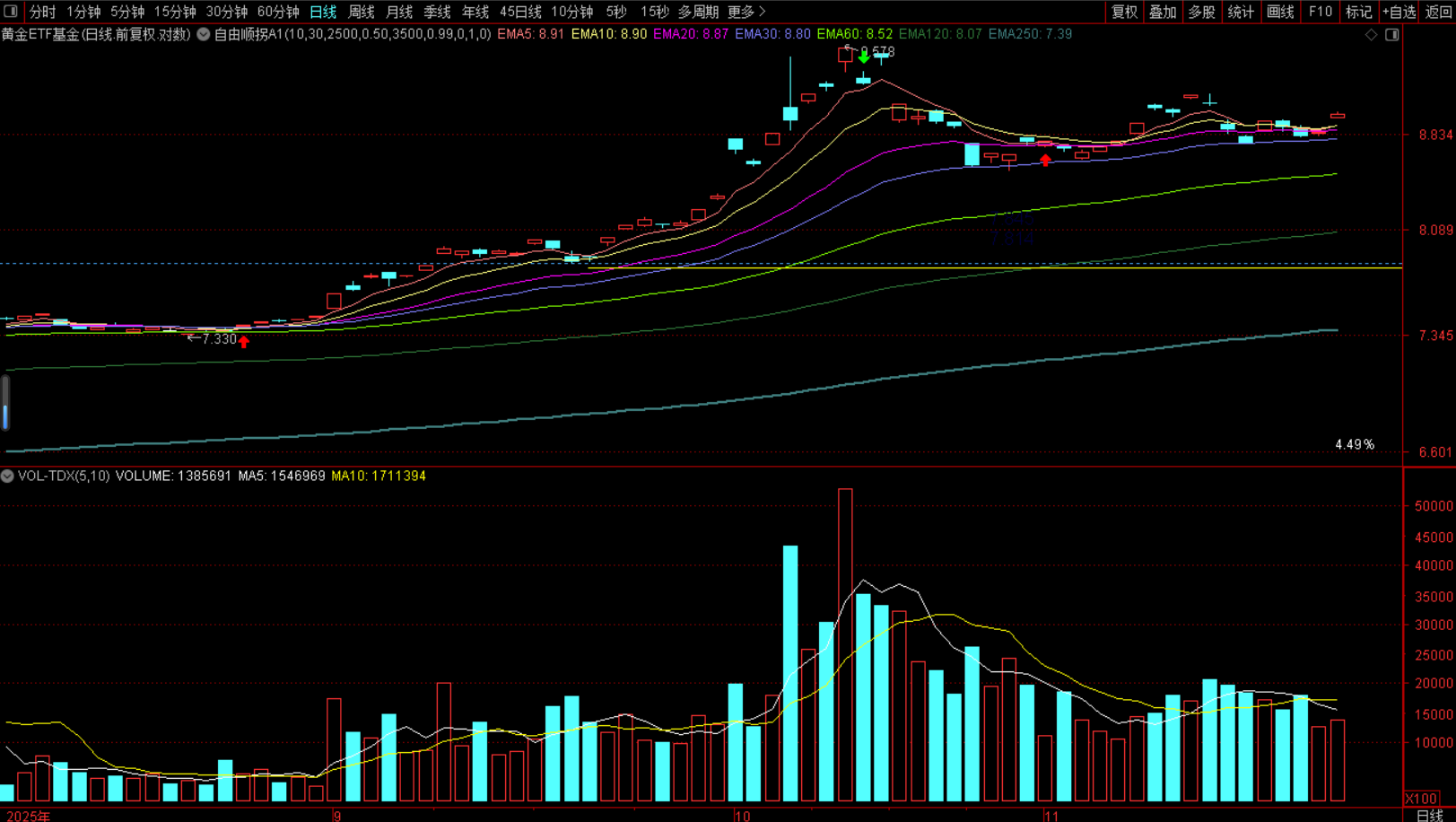Open the VOL-TDX indicator dropdown
This screenshot has width=1456, height=822.
[x=7, y=476]
